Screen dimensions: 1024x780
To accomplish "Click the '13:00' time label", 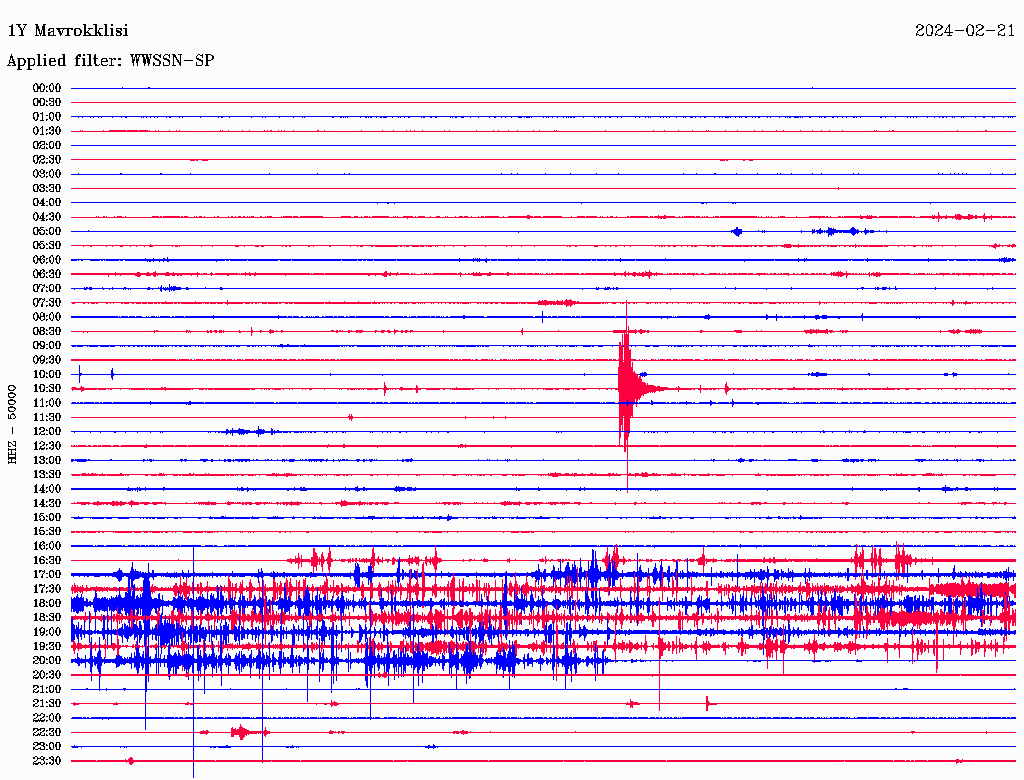I will (46, 460).
